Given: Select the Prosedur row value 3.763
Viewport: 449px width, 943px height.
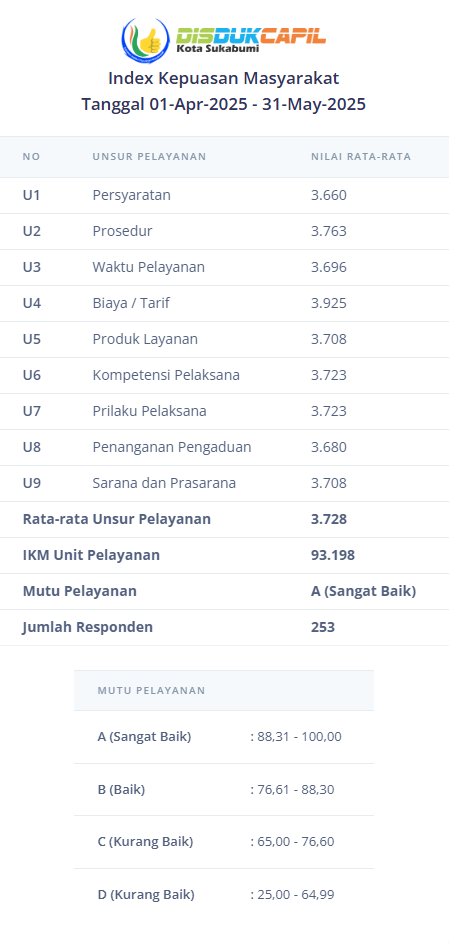Looking at the screenshot, I should click(329, 231).
